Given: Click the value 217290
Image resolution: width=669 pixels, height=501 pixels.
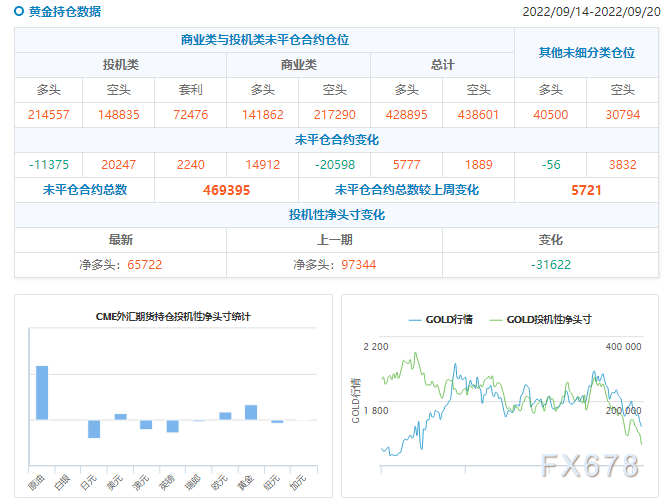Looking at the screenshot, I should (334, 115).
